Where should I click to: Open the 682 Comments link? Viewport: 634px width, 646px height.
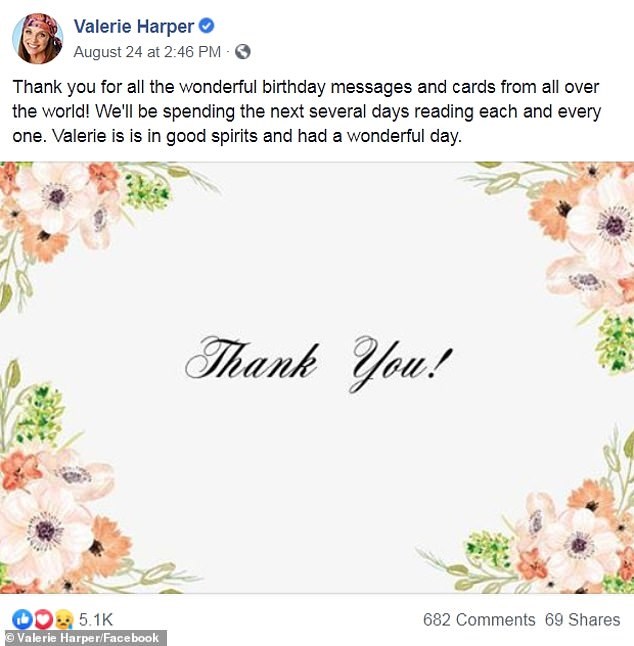click(x=479, y=620)
